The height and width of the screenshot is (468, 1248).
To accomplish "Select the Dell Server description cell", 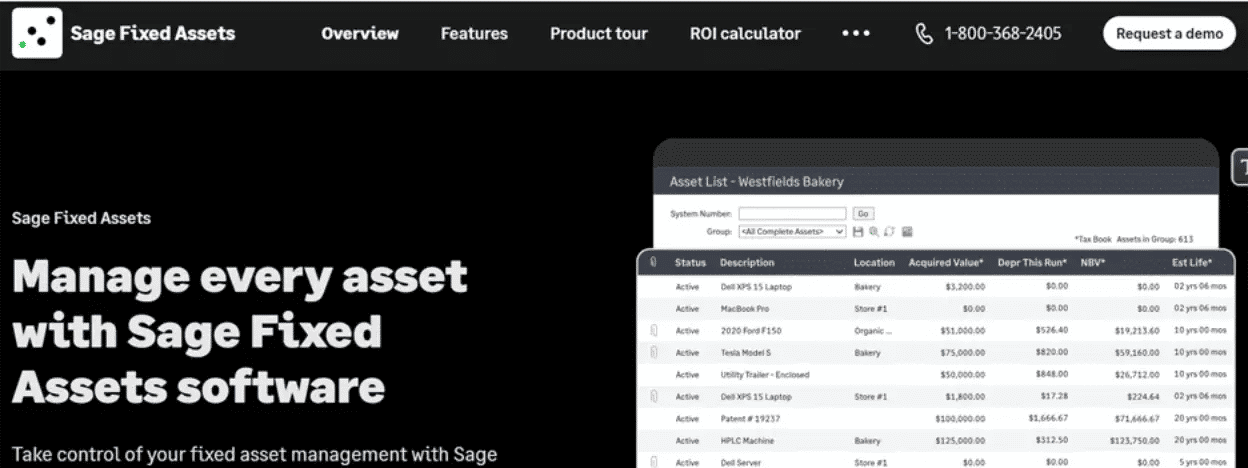I will [743, 463].
